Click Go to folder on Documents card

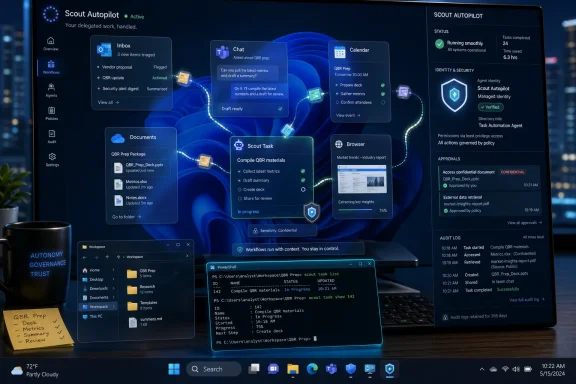tap(126, 217)
